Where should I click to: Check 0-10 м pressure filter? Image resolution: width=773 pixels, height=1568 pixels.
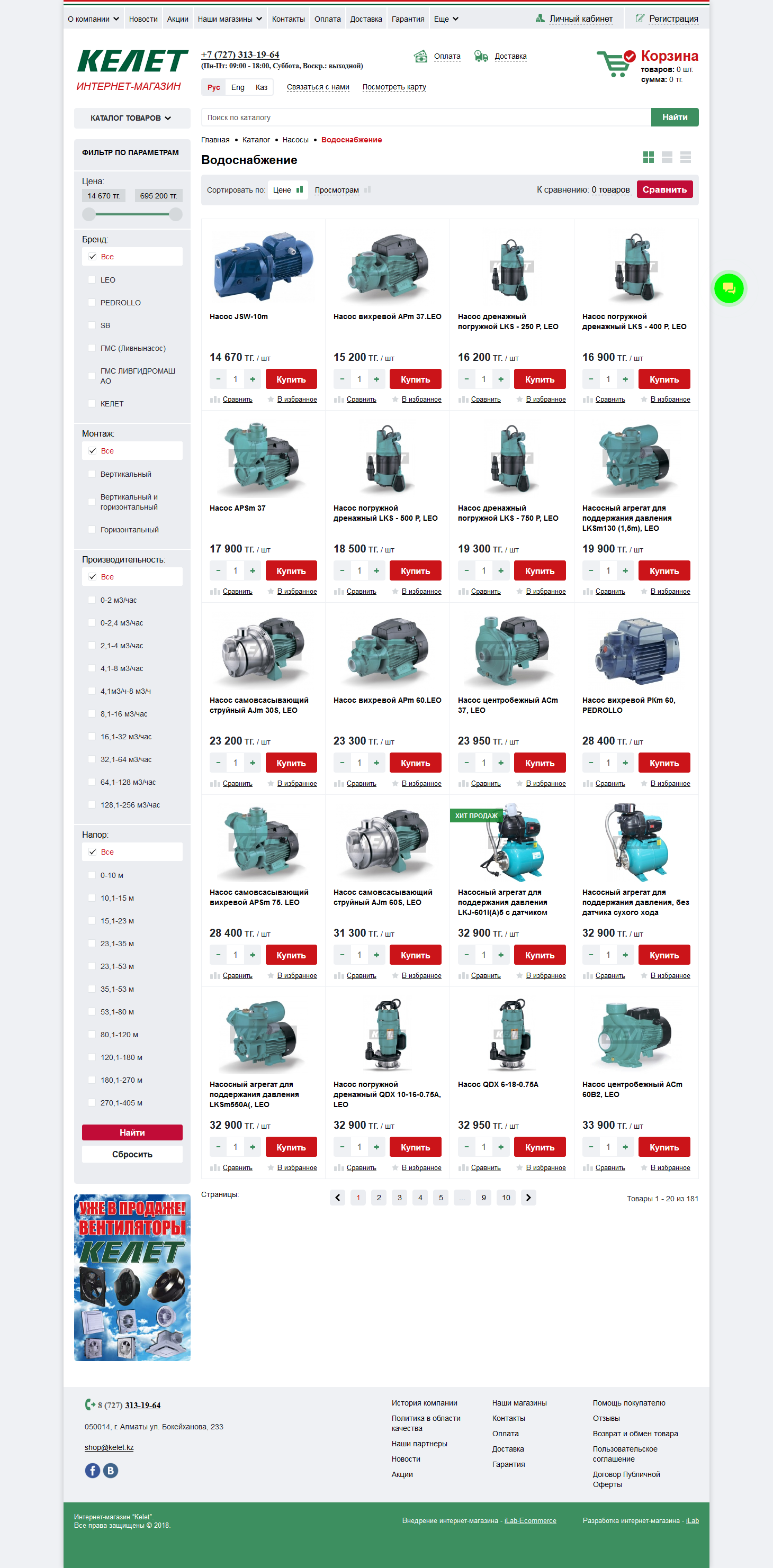coord(92,875)
